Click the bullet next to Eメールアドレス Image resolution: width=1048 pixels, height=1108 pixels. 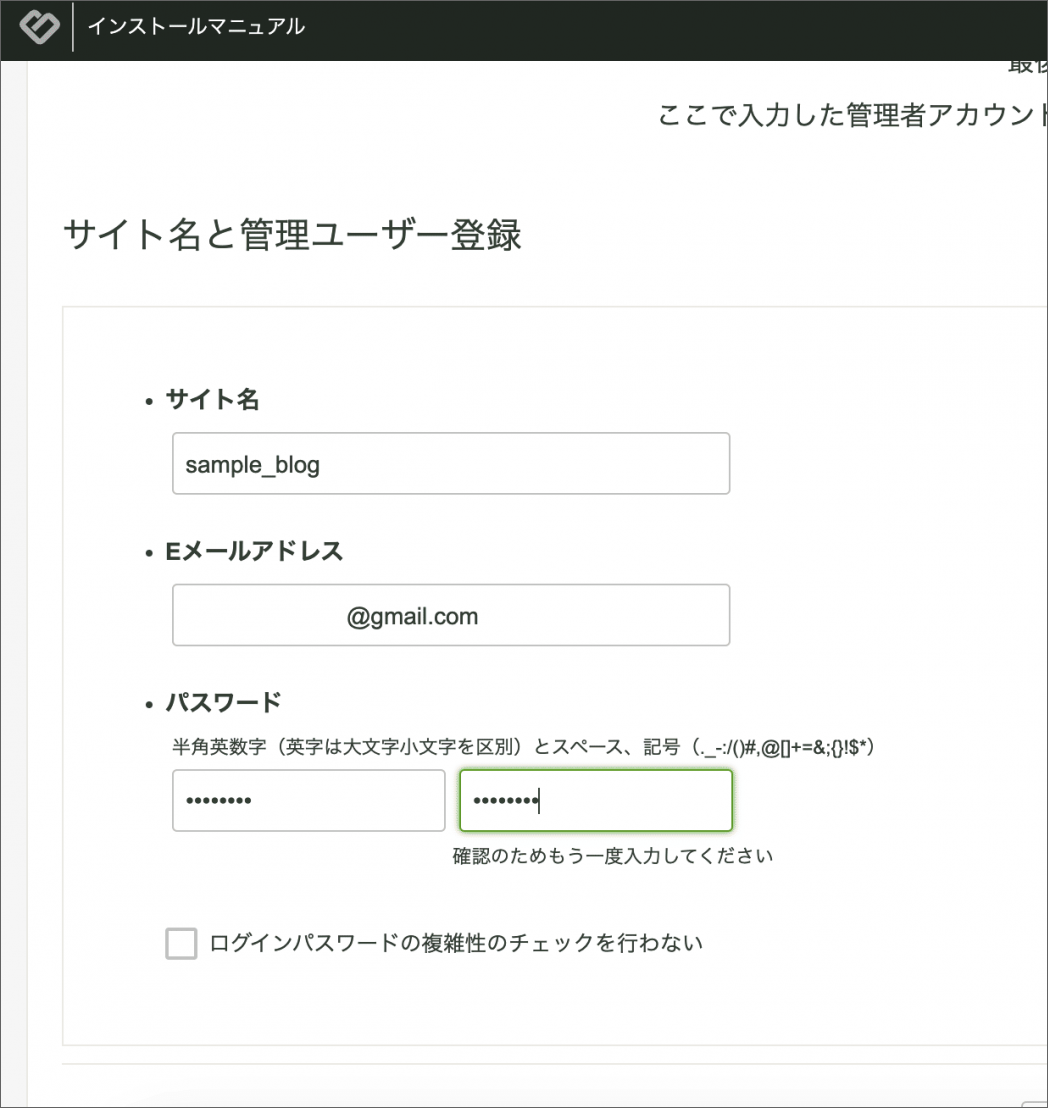click(x=148, y=552)
